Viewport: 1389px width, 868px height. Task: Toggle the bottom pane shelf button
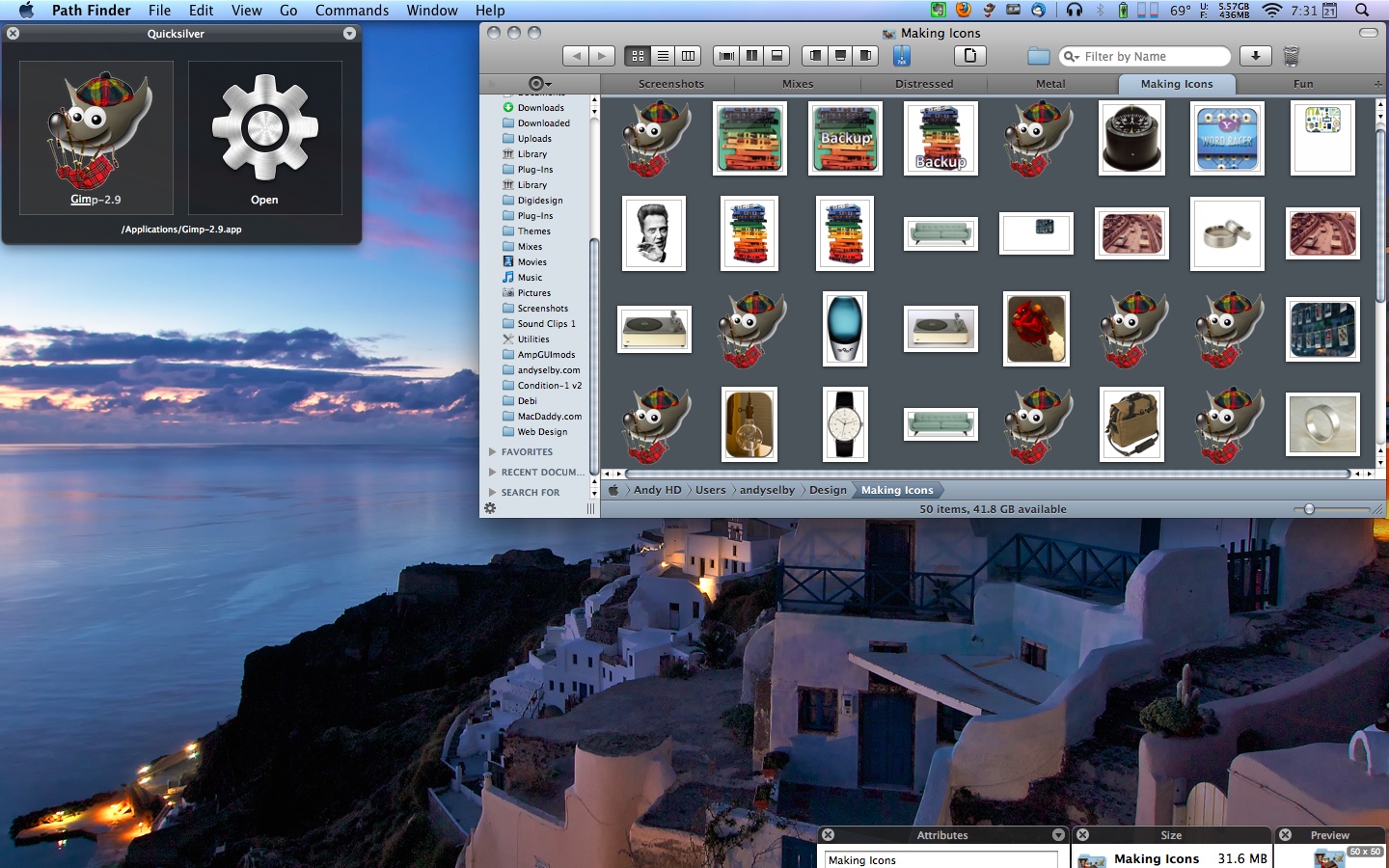tap(840, 56)
